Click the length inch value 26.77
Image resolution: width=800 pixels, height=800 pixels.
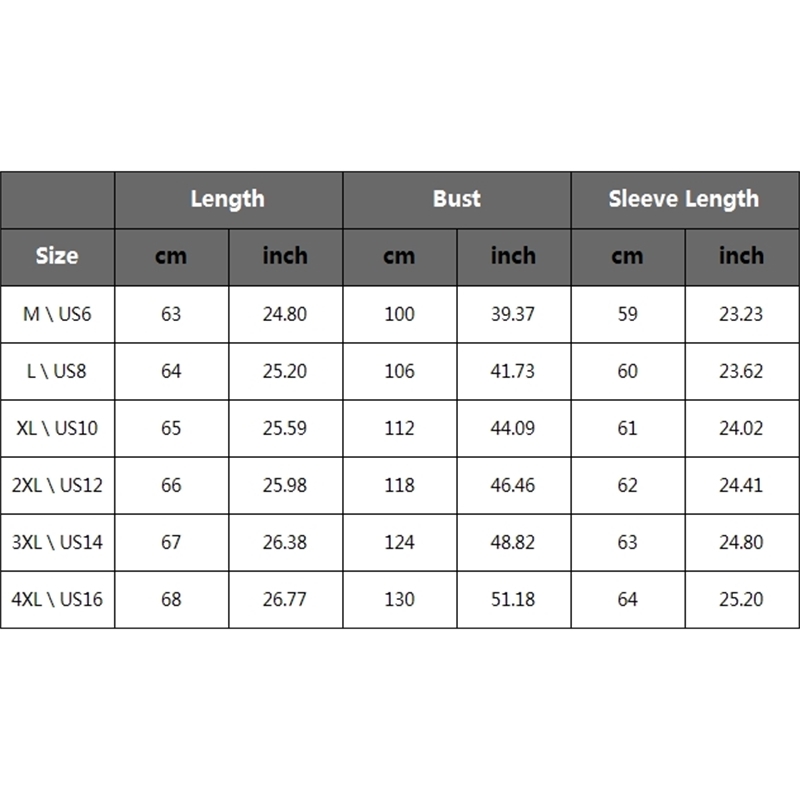point(285,599)
